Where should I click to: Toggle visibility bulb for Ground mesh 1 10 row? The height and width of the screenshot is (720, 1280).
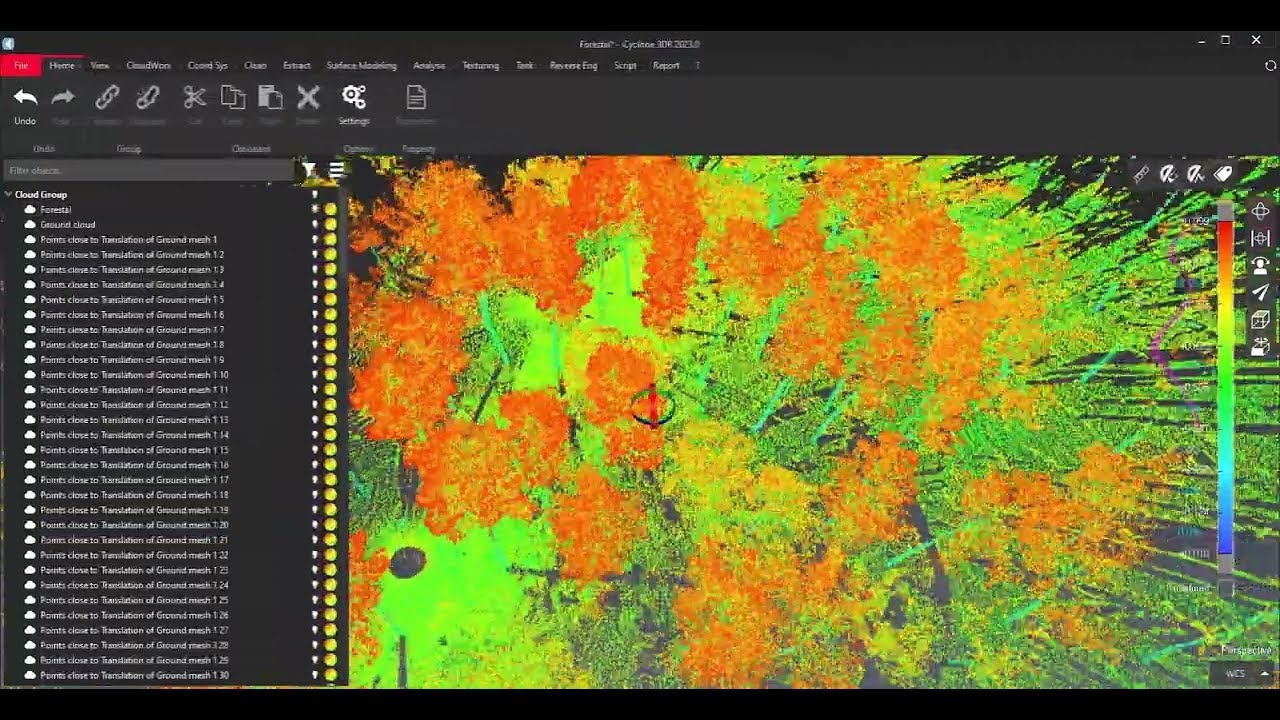click(x=315, y=375)
